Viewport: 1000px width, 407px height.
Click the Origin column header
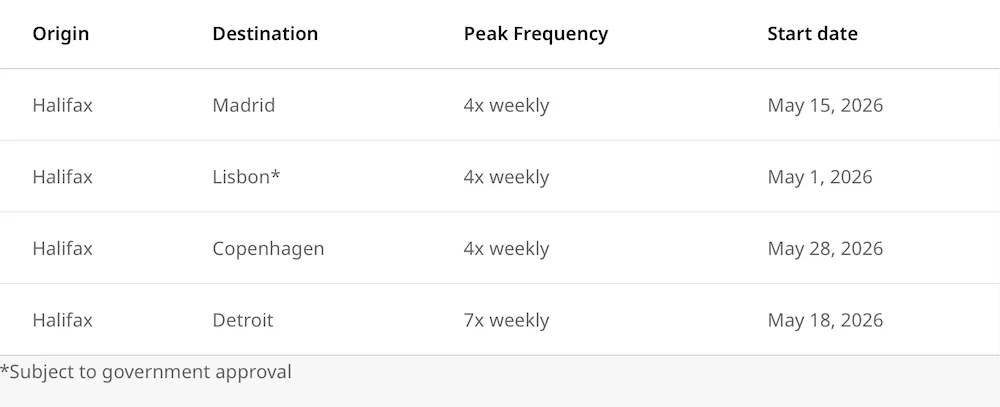tap(61, 34)
